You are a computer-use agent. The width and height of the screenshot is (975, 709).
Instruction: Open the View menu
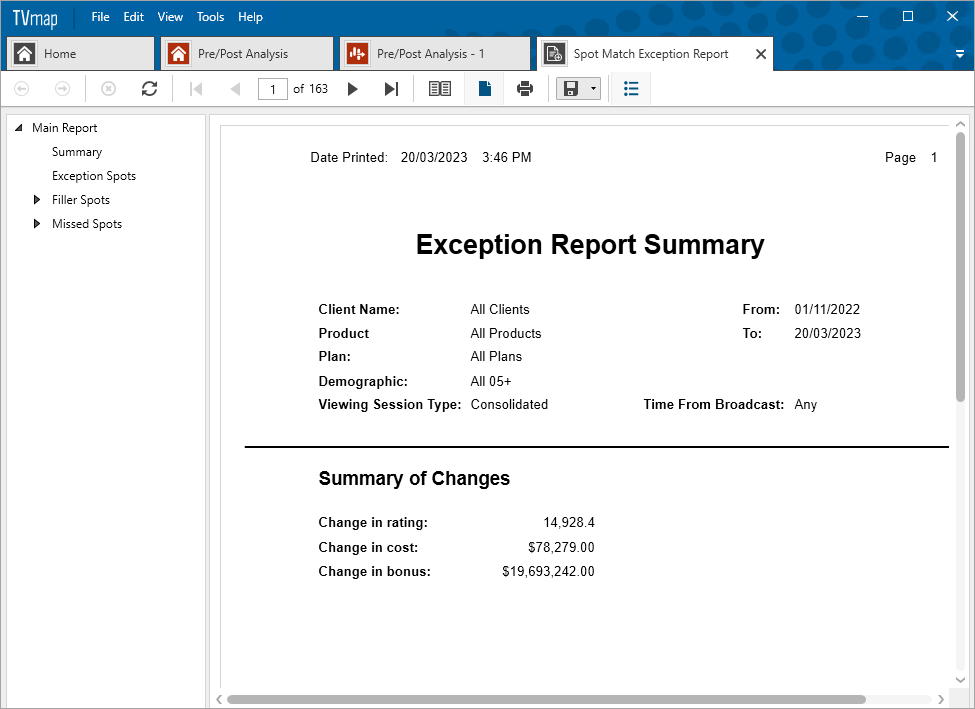[x=170, y=17]
